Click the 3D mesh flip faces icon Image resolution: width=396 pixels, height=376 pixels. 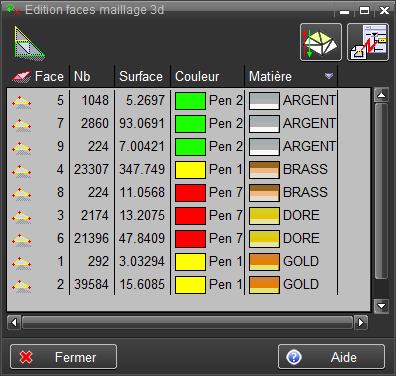(x=321, y=42)
